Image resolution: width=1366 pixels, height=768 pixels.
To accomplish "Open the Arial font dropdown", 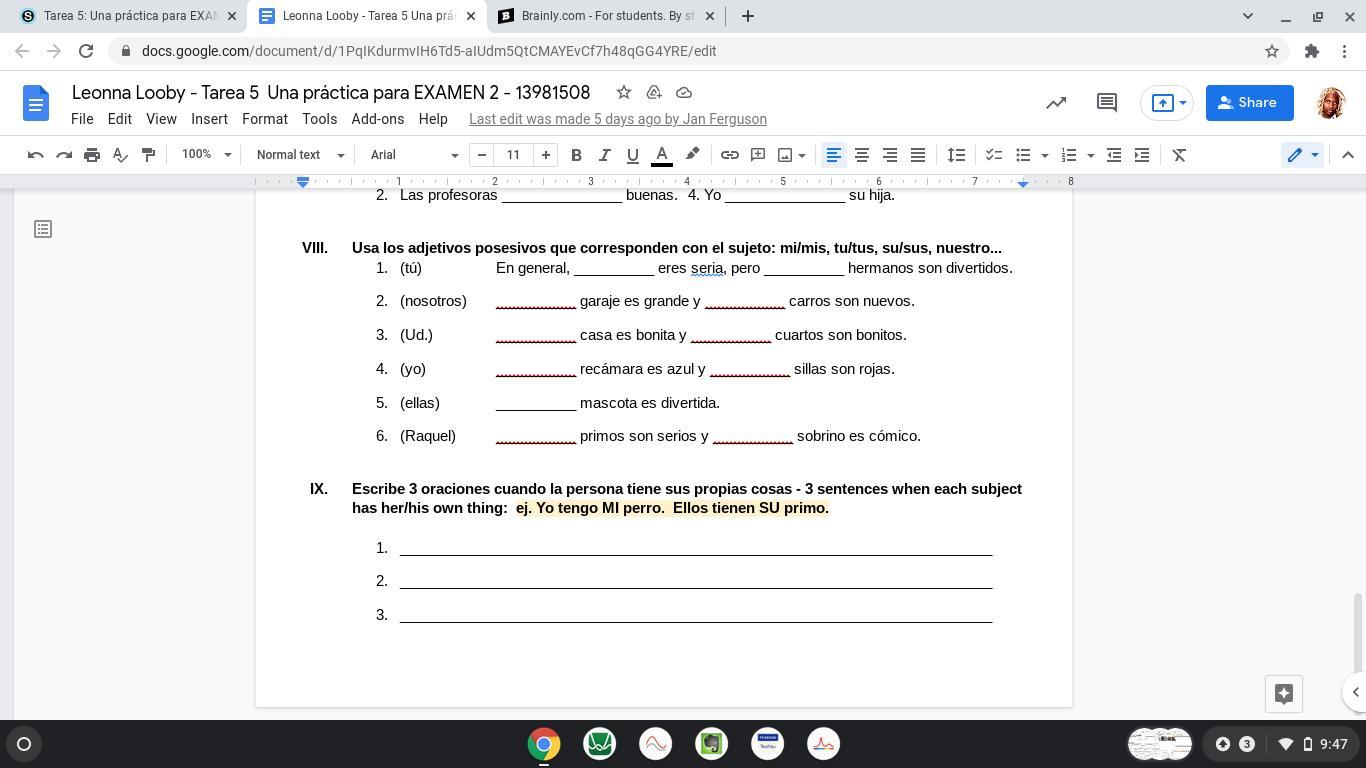I will [x=414, y=155].
